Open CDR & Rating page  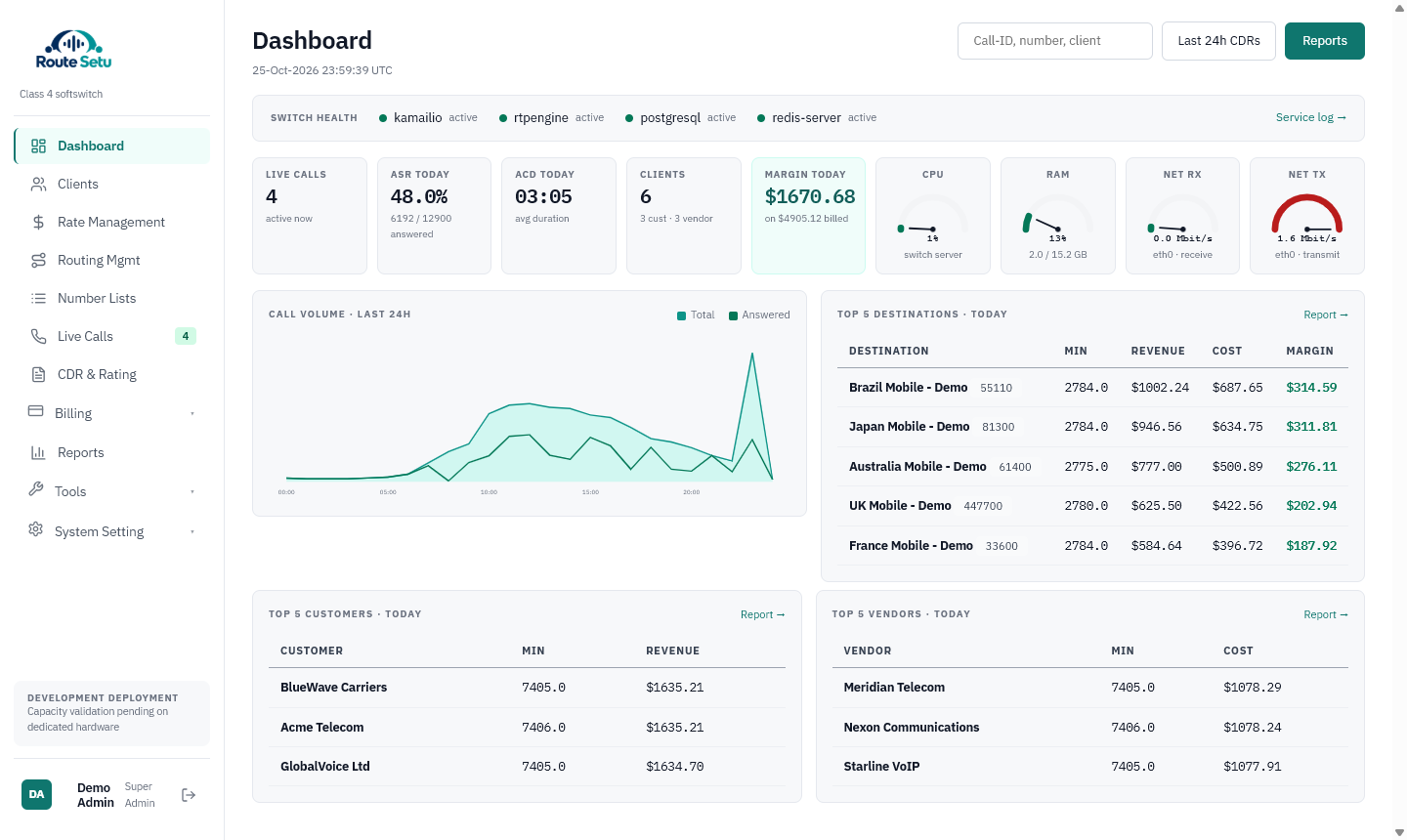112,374
